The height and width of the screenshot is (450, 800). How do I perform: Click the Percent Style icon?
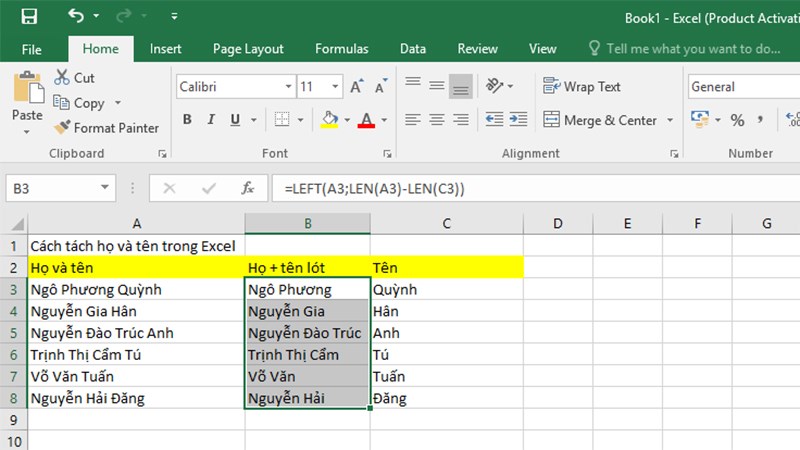tap(737, 120)
